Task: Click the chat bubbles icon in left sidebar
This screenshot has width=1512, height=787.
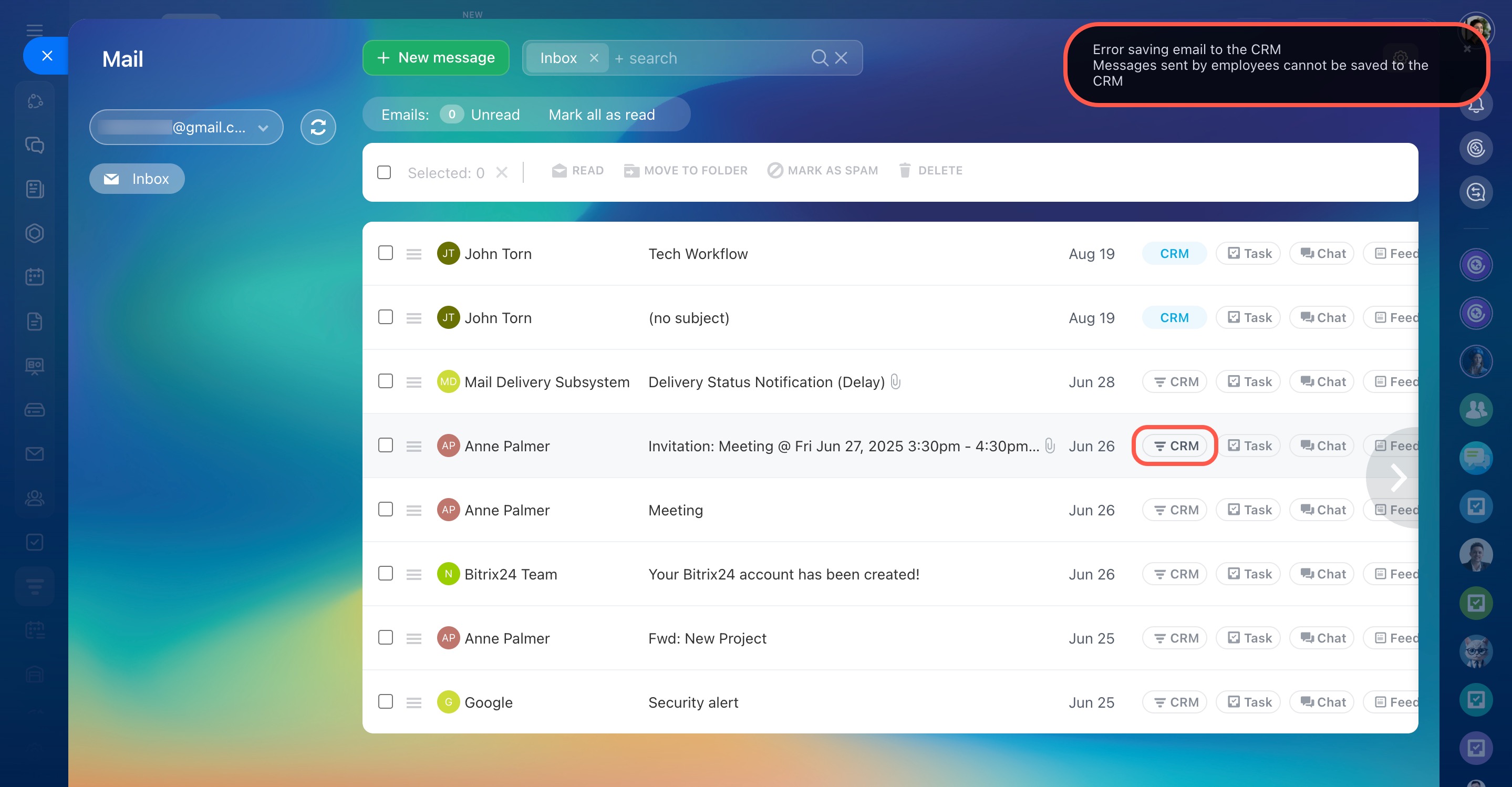Action: (x=35, y=145)
